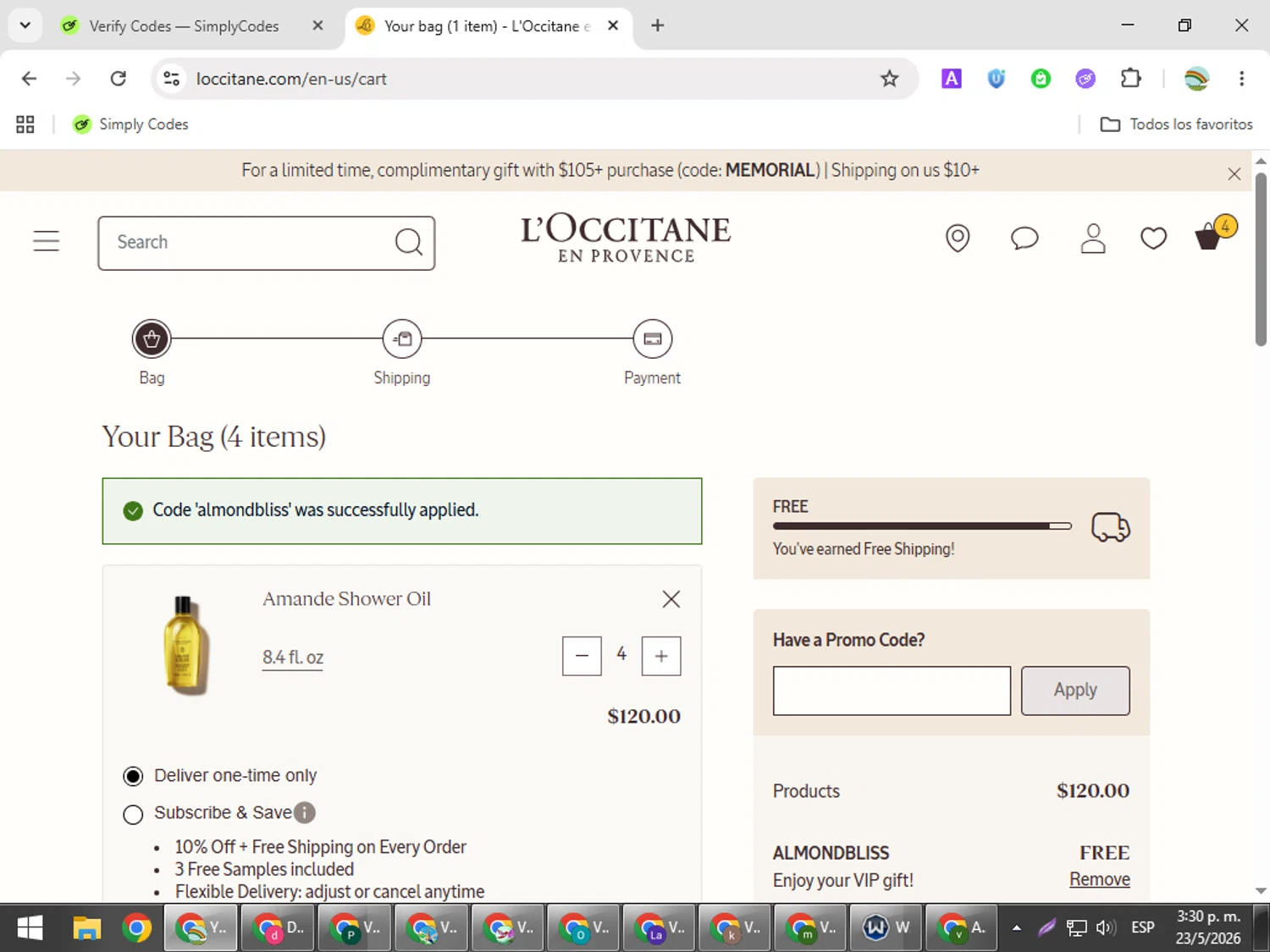This screenshot has height=952, width=1270.
Task: Open File Explorer from taskbar
Action: click(x=86, y=928)
